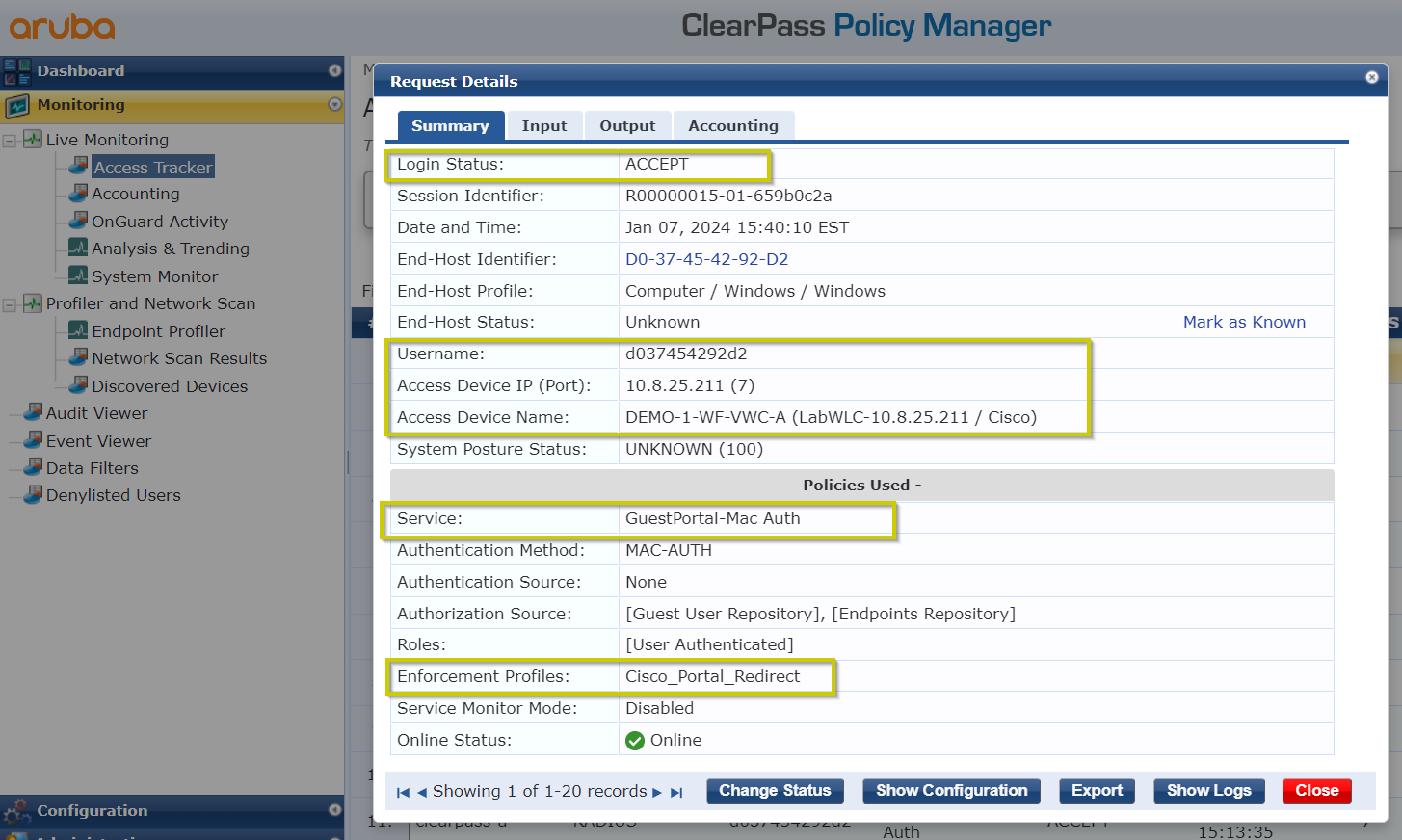The width and height of the screenshot is (1402, 840).
Task: Collapse the Profiler and Network Scan node
Action: (x=10, y=304)
